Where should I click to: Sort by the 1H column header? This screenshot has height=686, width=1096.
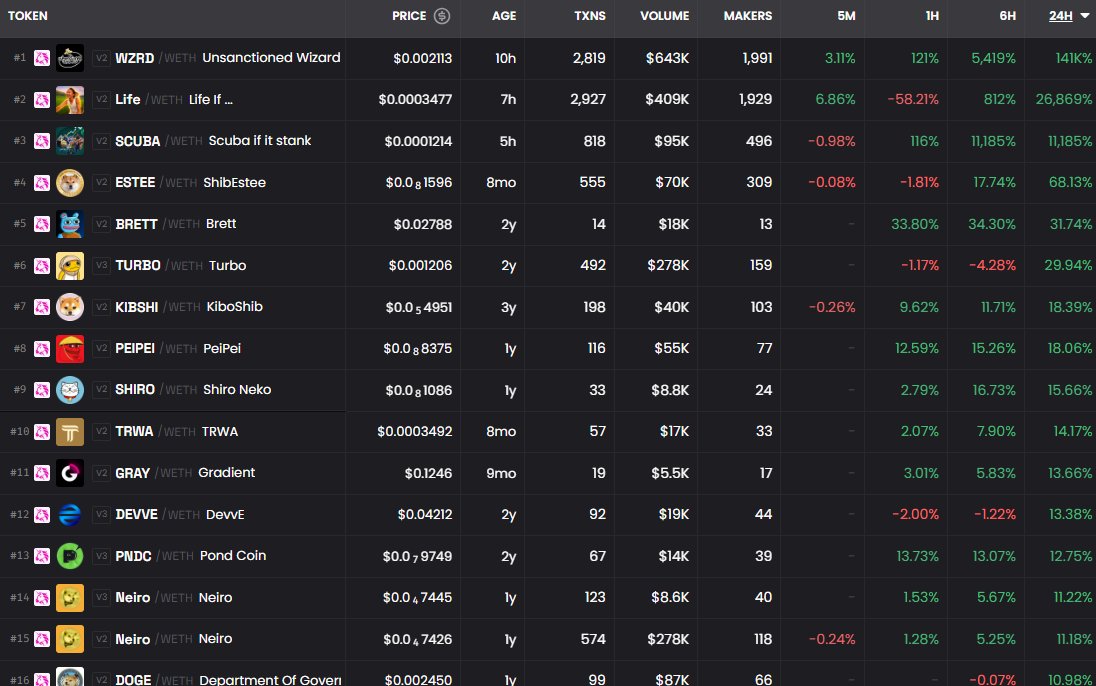(x=932, y=16)
